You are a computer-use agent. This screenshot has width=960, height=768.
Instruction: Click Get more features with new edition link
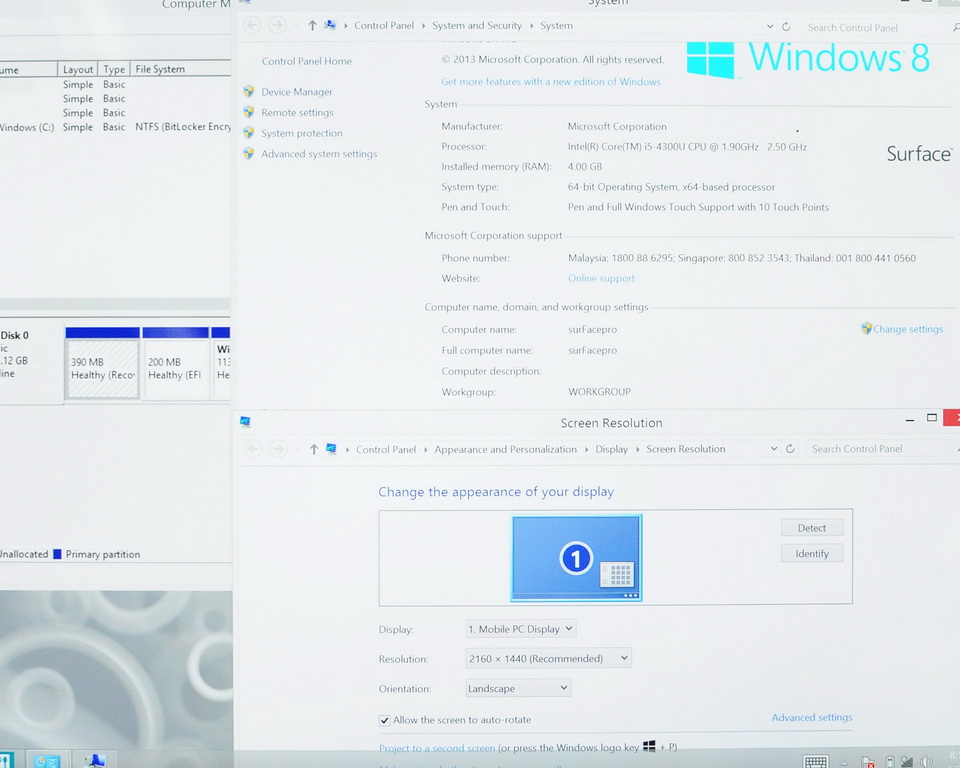[x=551, y=82]
